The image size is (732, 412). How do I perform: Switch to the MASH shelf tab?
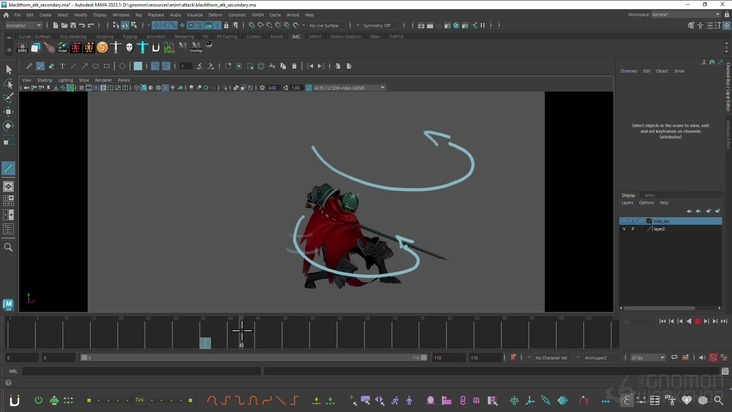315,36
